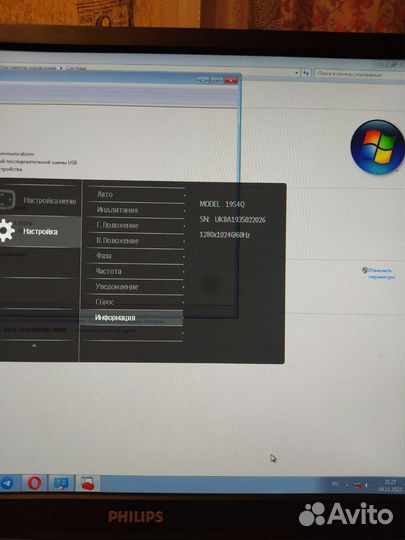Click the control panel search field

click(x=359, y=74)
